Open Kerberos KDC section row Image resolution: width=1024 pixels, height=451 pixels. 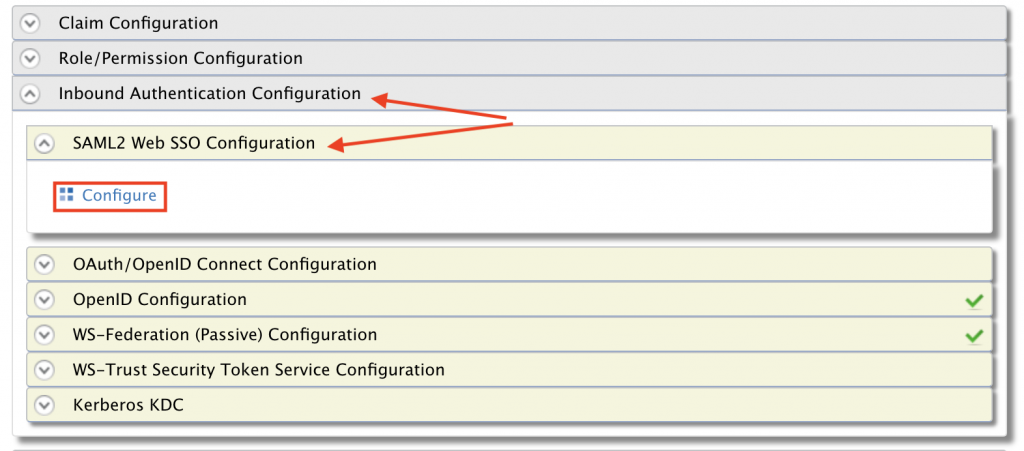tap(128, 405)
